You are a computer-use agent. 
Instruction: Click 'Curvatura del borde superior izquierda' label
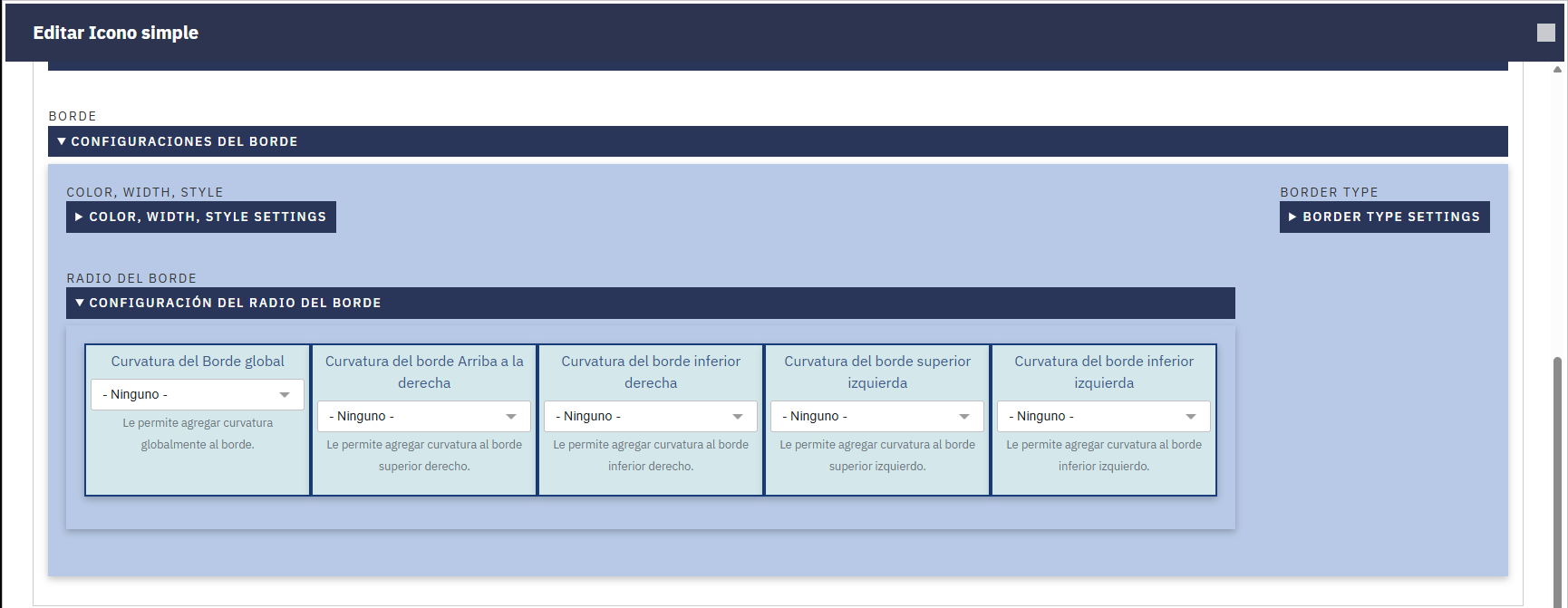[x=877, y=372]
